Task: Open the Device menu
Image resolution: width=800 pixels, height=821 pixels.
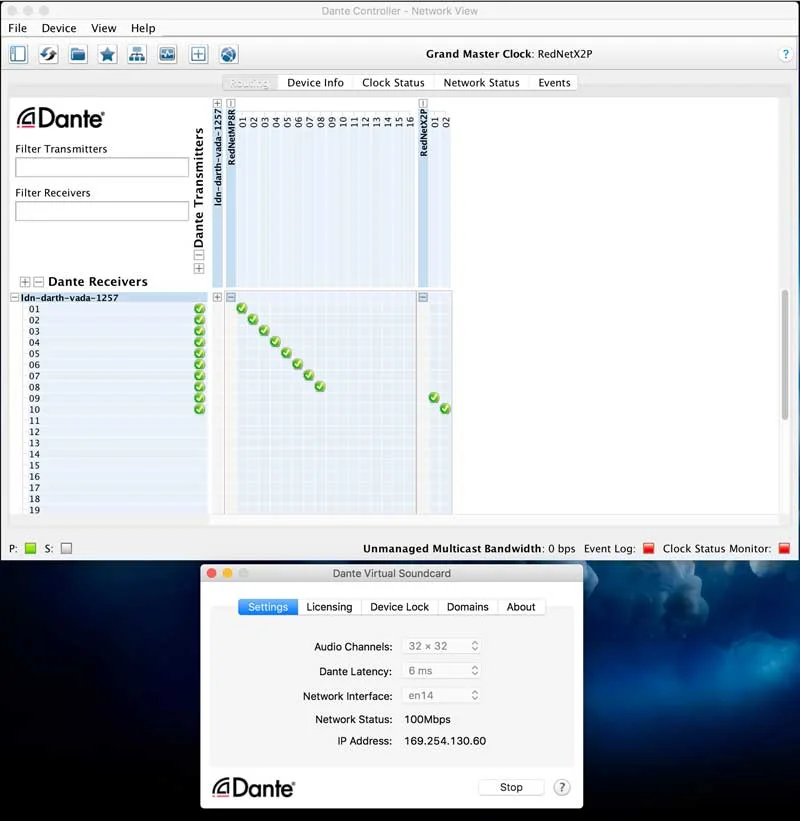Action: [59, 28]
